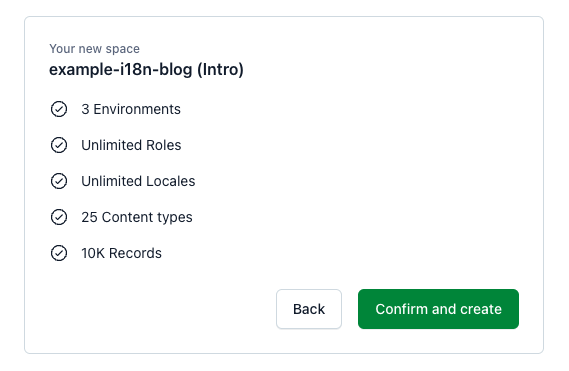Click the check circle beside 25 Content types
This screenshot has height=371, width=569.
pos(59,217)
